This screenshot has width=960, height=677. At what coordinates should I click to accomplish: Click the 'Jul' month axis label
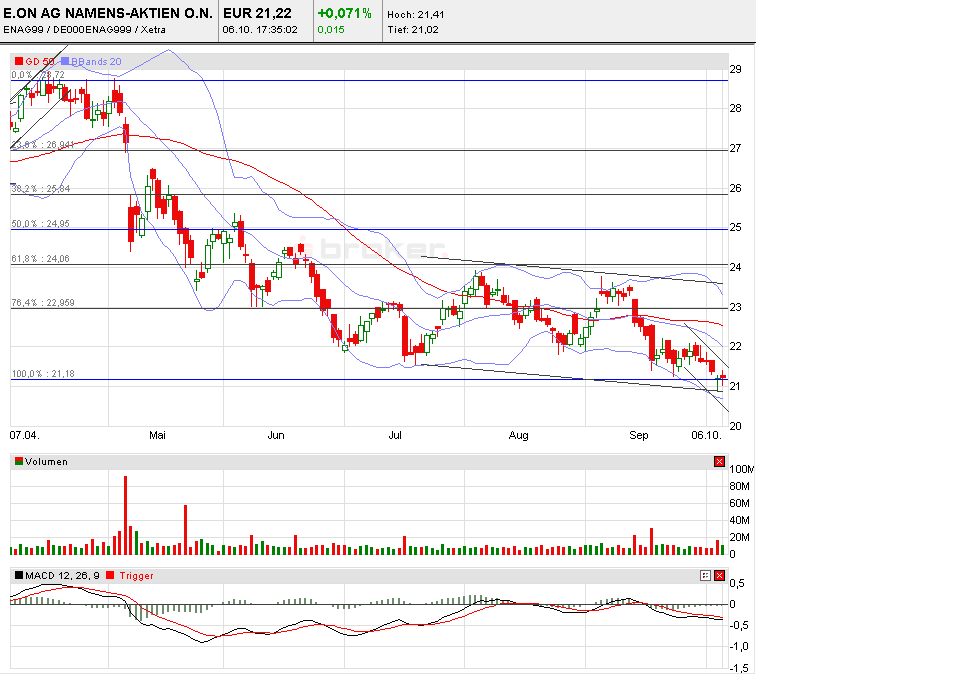click(395, 435)
